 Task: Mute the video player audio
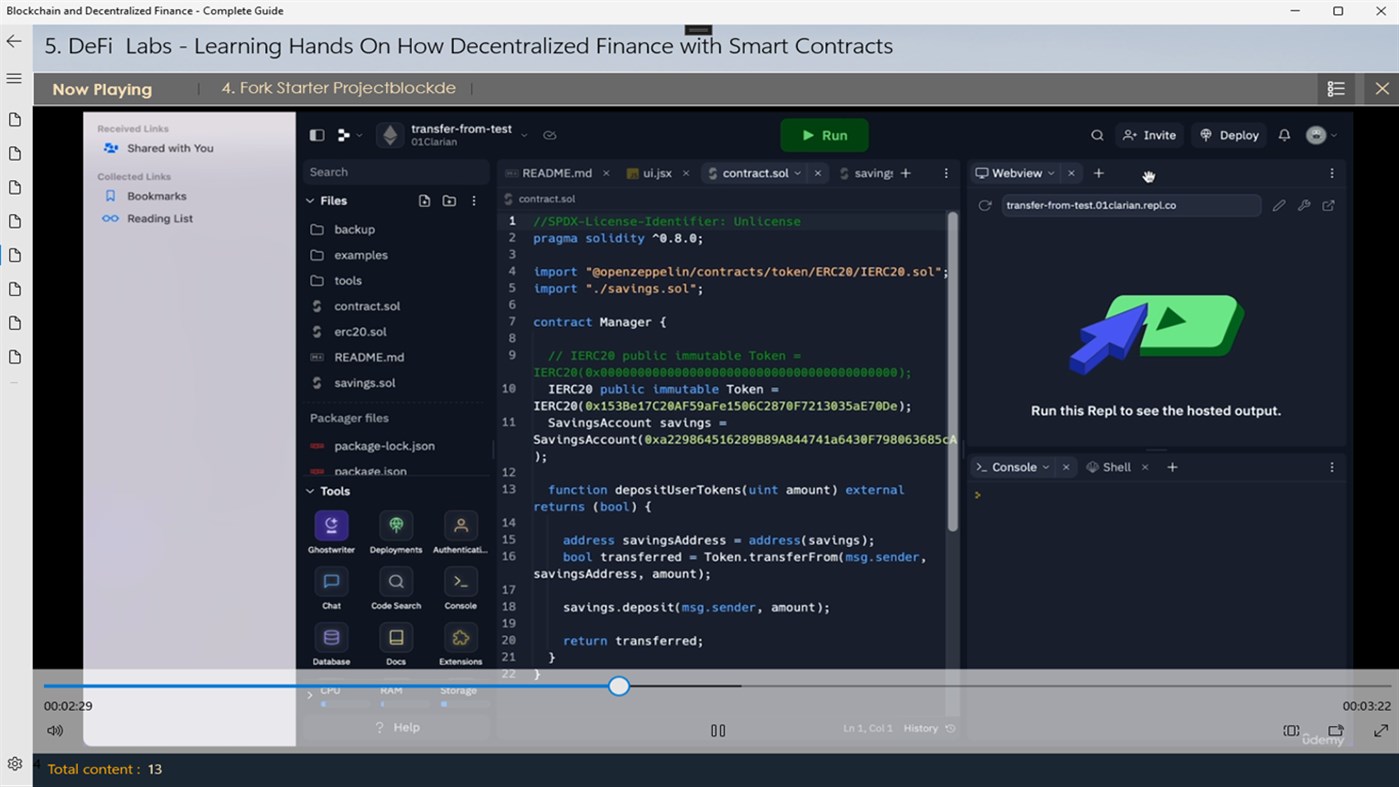coord(55,730)
